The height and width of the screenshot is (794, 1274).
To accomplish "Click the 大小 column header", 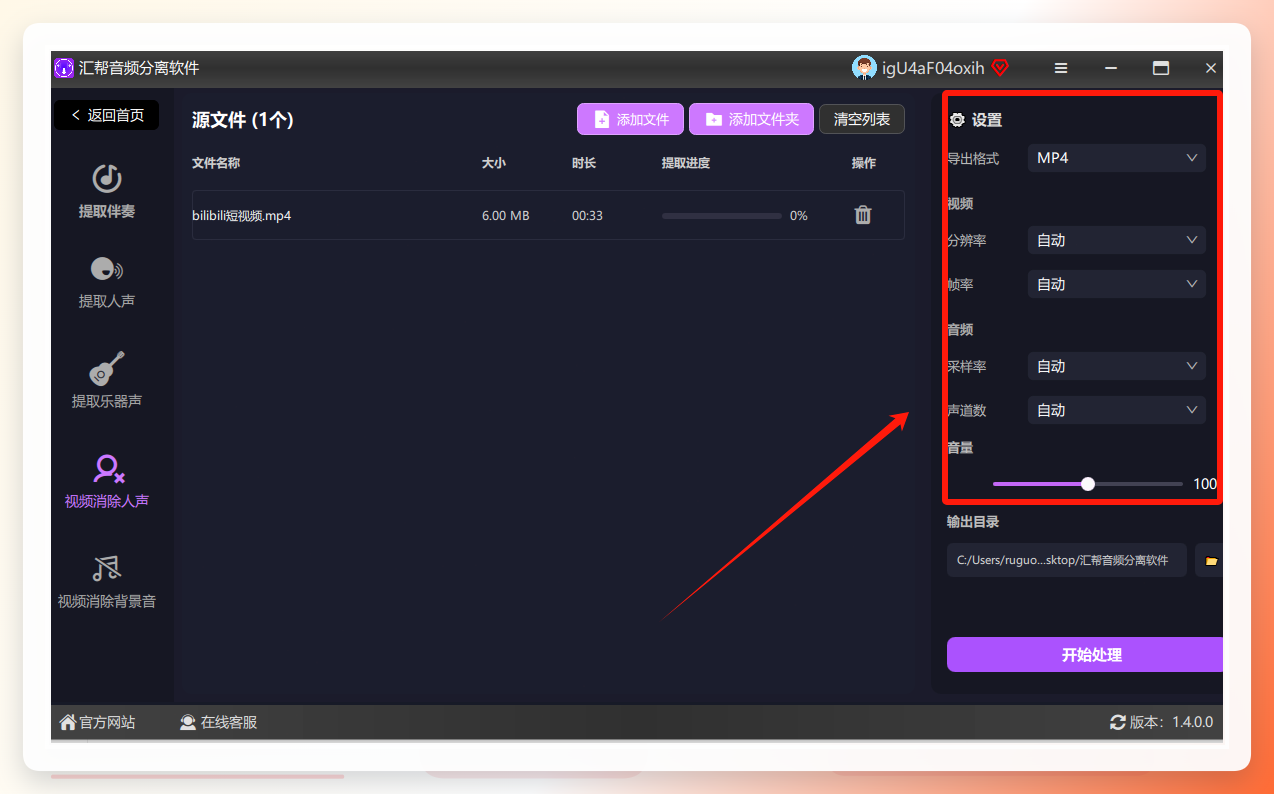I will click(494, 163).
